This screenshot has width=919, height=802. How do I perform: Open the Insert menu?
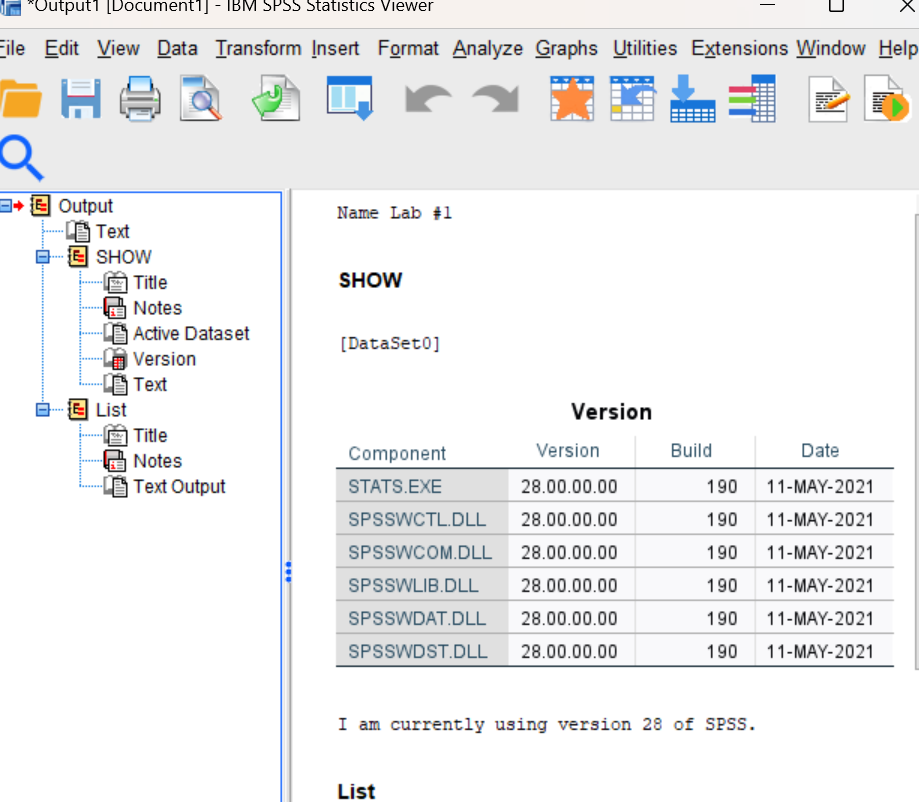click(335, 48)
